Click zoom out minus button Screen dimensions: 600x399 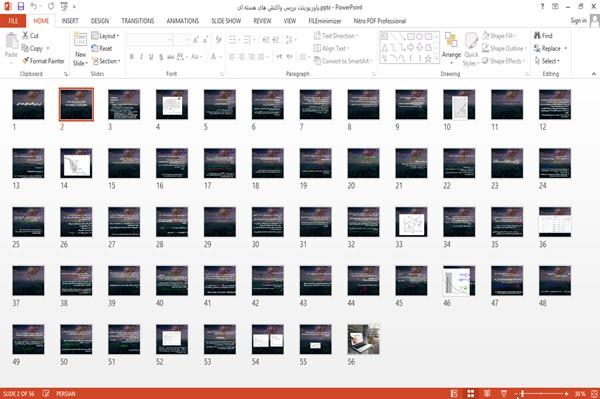pyautogui.click(x=516, y=393)
